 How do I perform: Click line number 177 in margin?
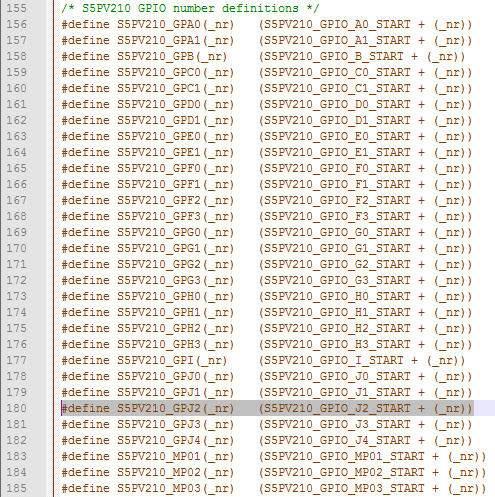tap(16, 360)
